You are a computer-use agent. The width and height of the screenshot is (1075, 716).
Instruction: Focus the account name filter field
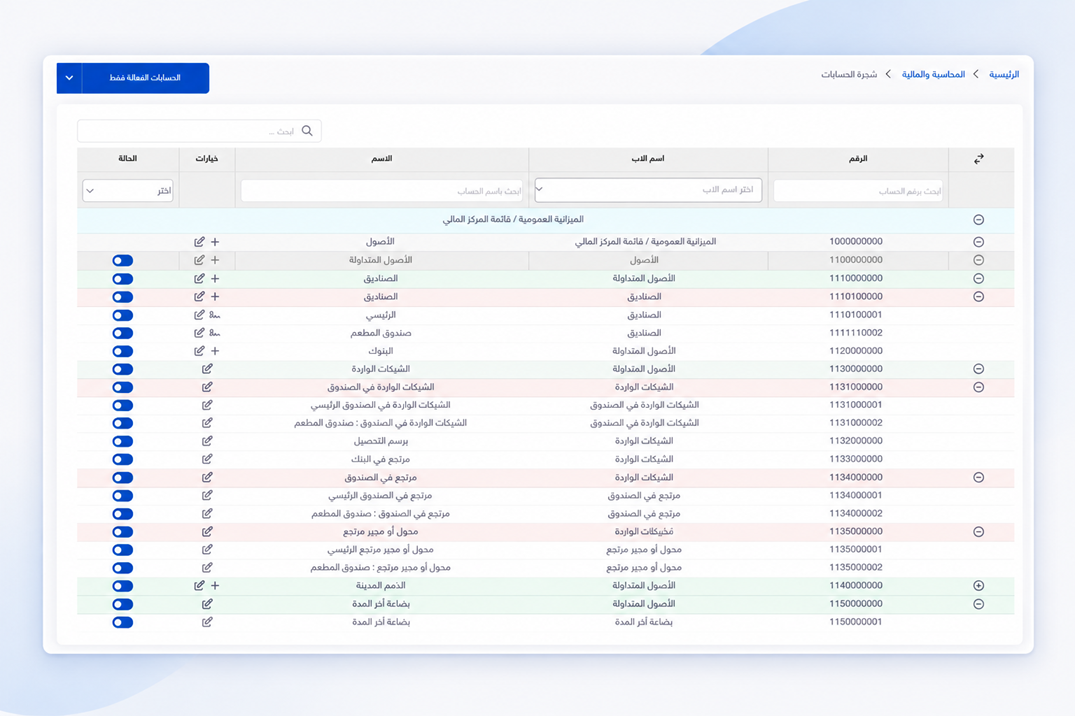tap(382, 191)
